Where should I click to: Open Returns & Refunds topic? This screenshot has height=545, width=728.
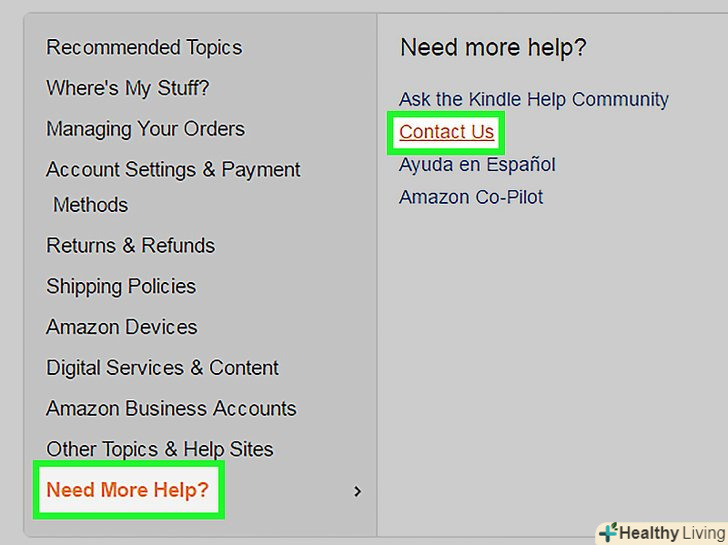130,246
